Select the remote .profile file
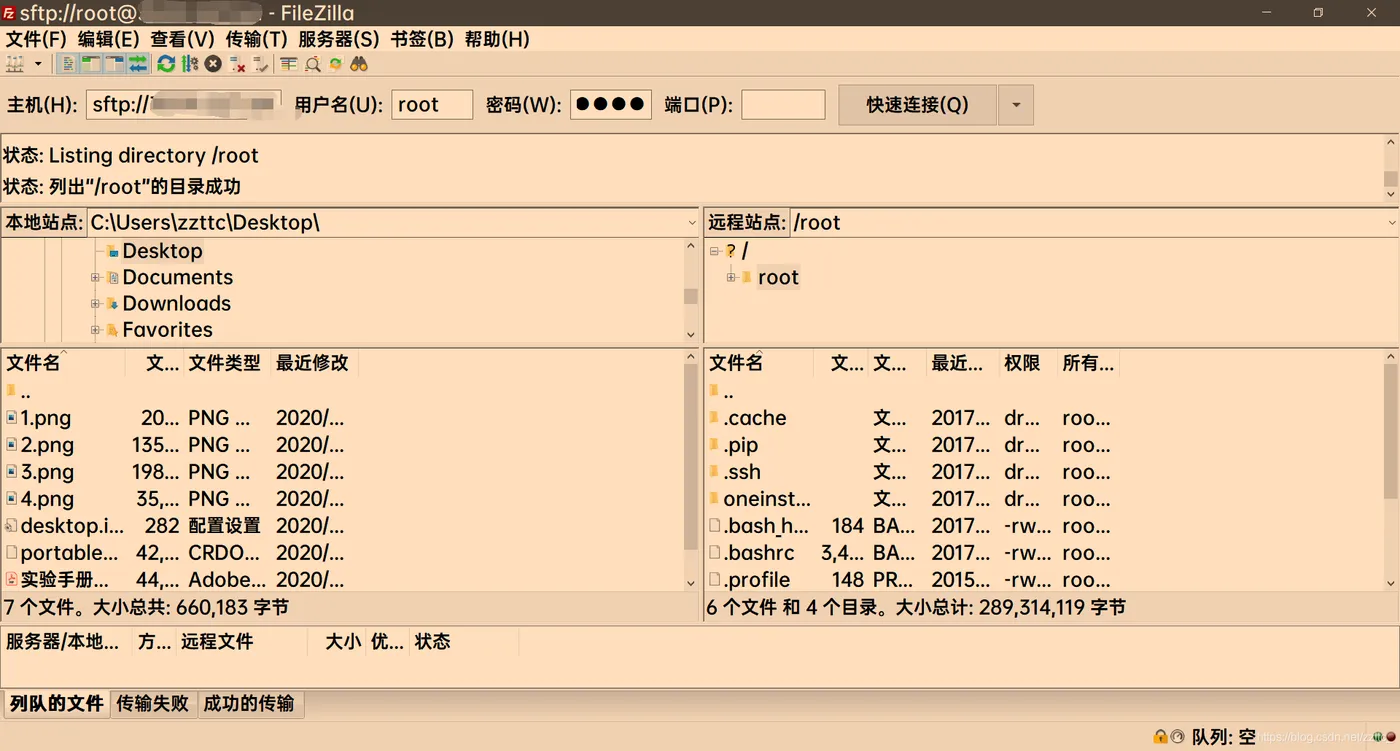Image resolution: width=1400 pixels, height=751 pixels. (757, 580)
